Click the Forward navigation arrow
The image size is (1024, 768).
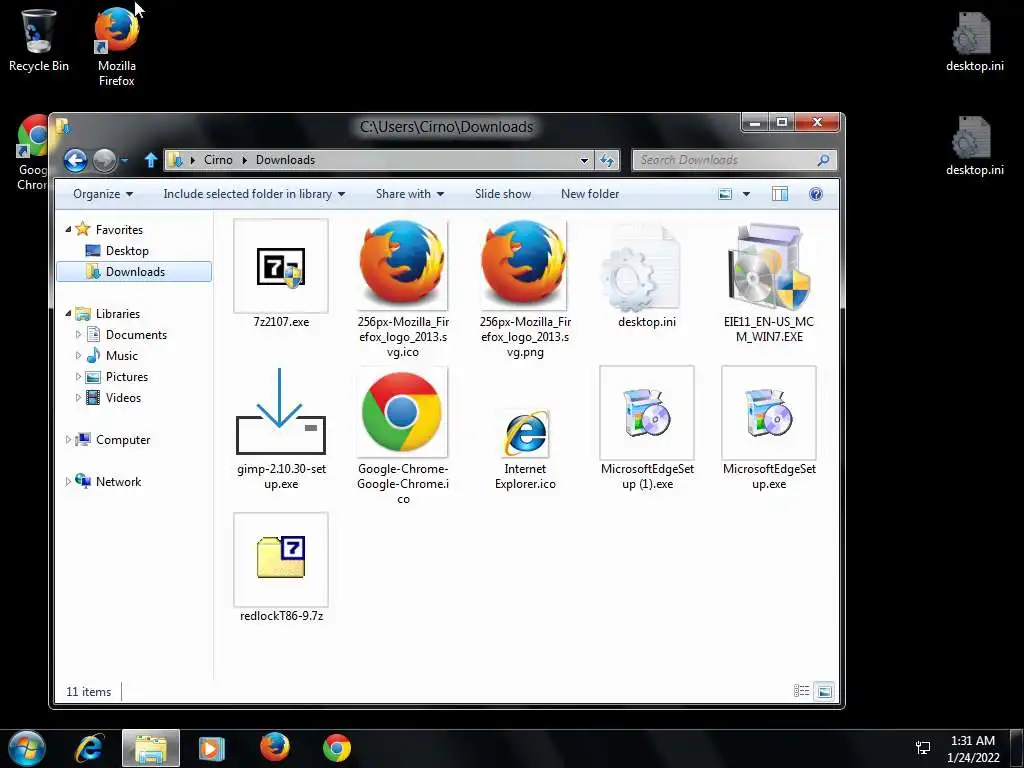(104, 160)
